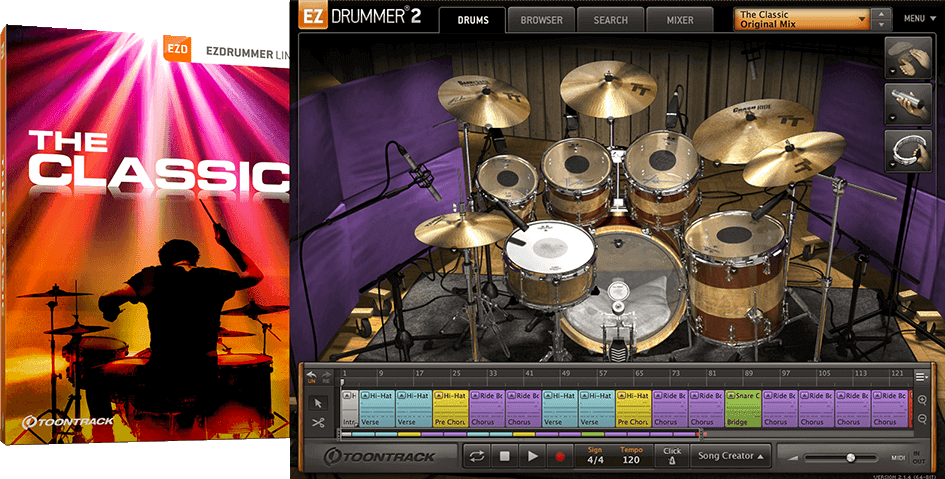
Task: Step to the next preset with down arrow
Action: coord(882,25)
